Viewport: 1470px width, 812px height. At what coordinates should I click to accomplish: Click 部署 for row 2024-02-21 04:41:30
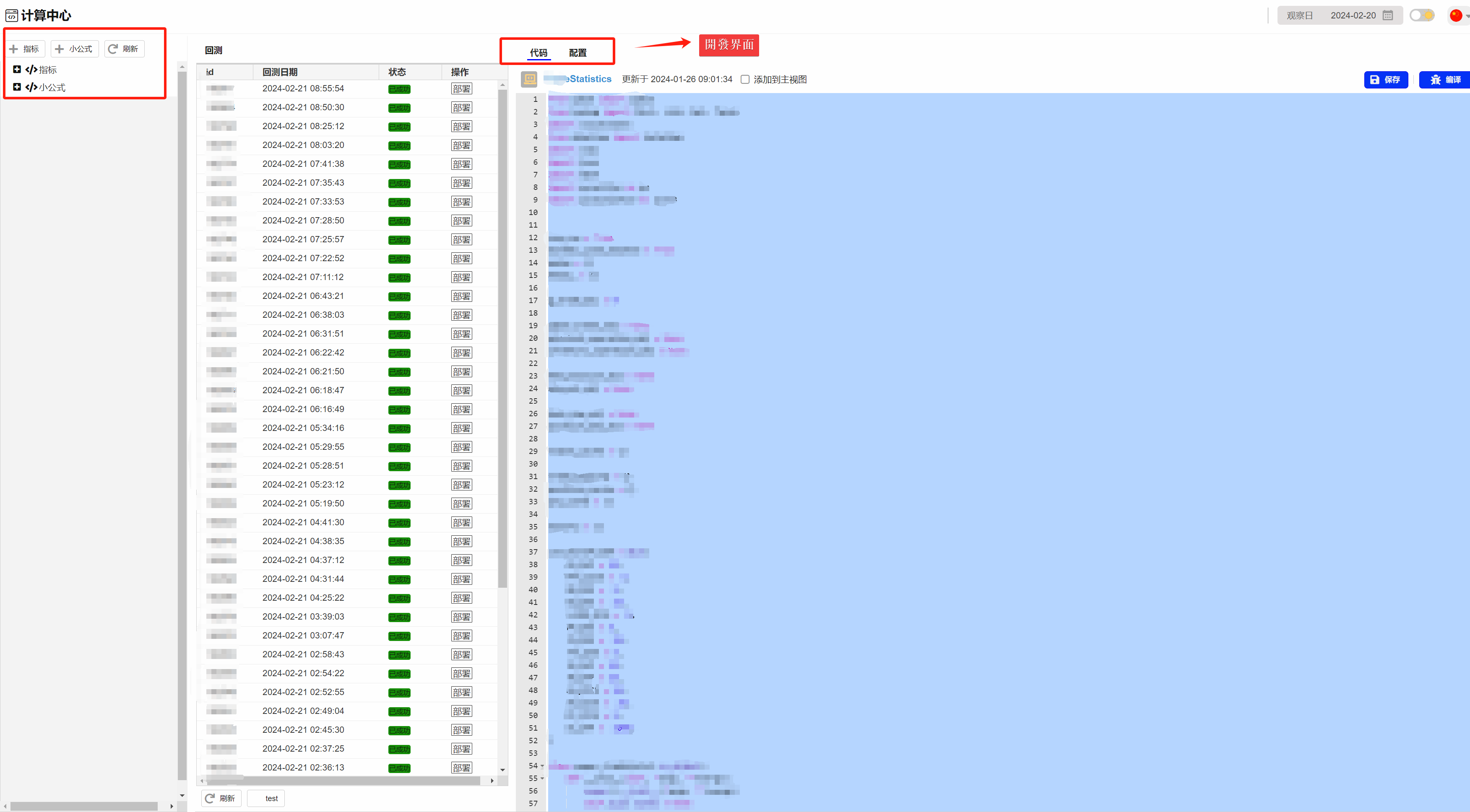[x=462, y=523]
